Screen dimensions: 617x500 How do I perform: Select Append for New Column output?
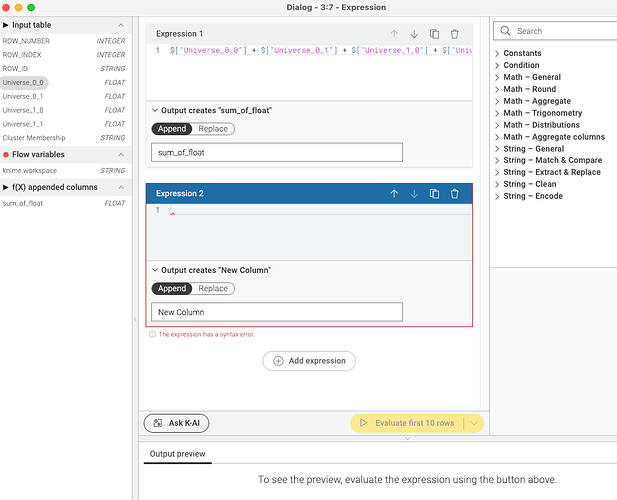coord(172,288)
